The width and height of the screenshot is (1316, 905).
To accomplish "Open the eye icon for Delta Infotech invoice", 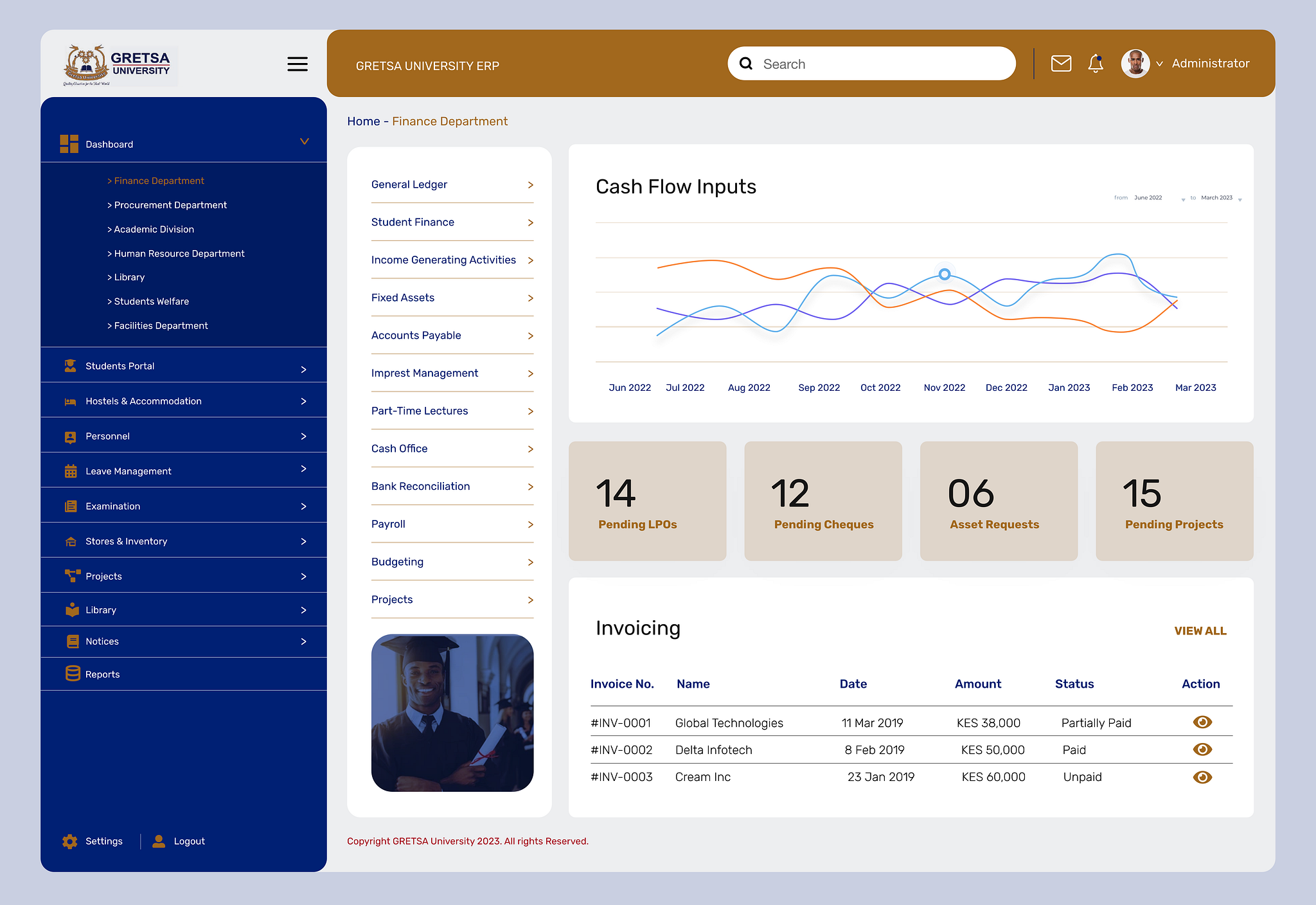I will (1202, 749).
